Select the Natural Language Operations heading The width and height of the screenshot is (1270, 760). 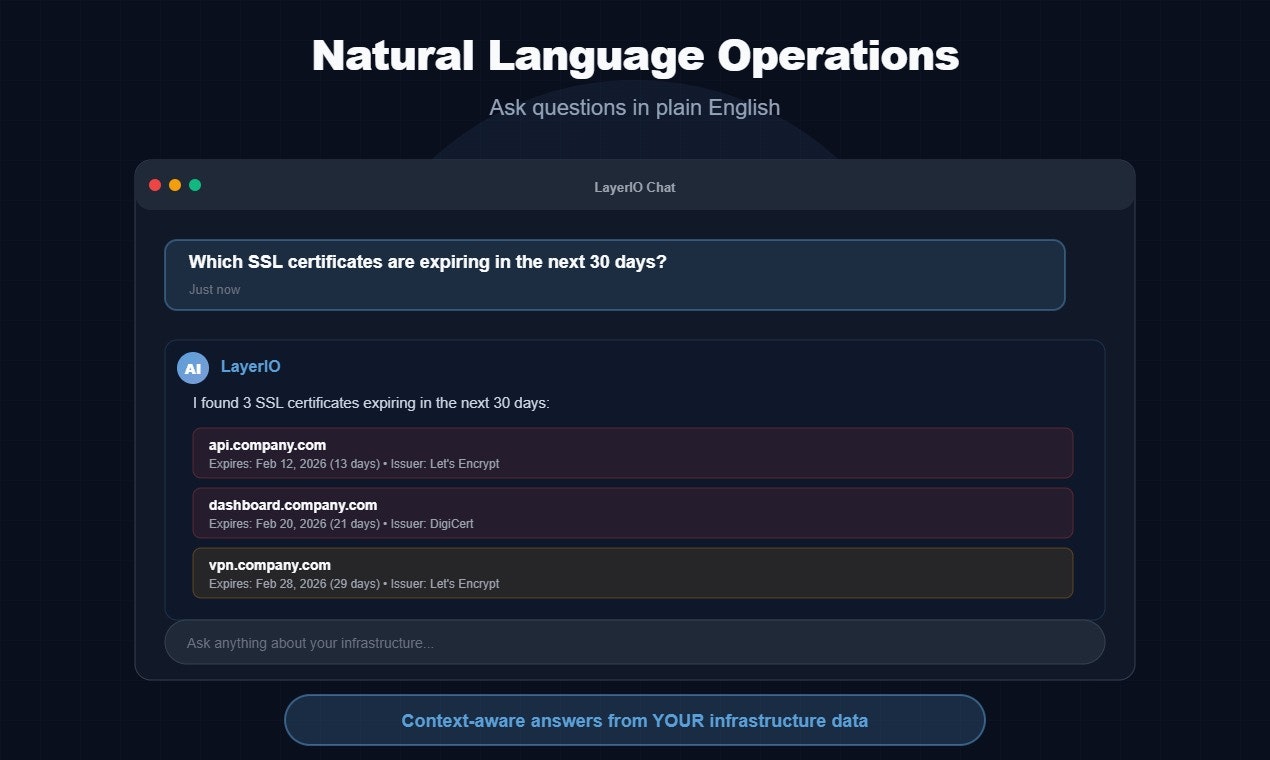635,56
